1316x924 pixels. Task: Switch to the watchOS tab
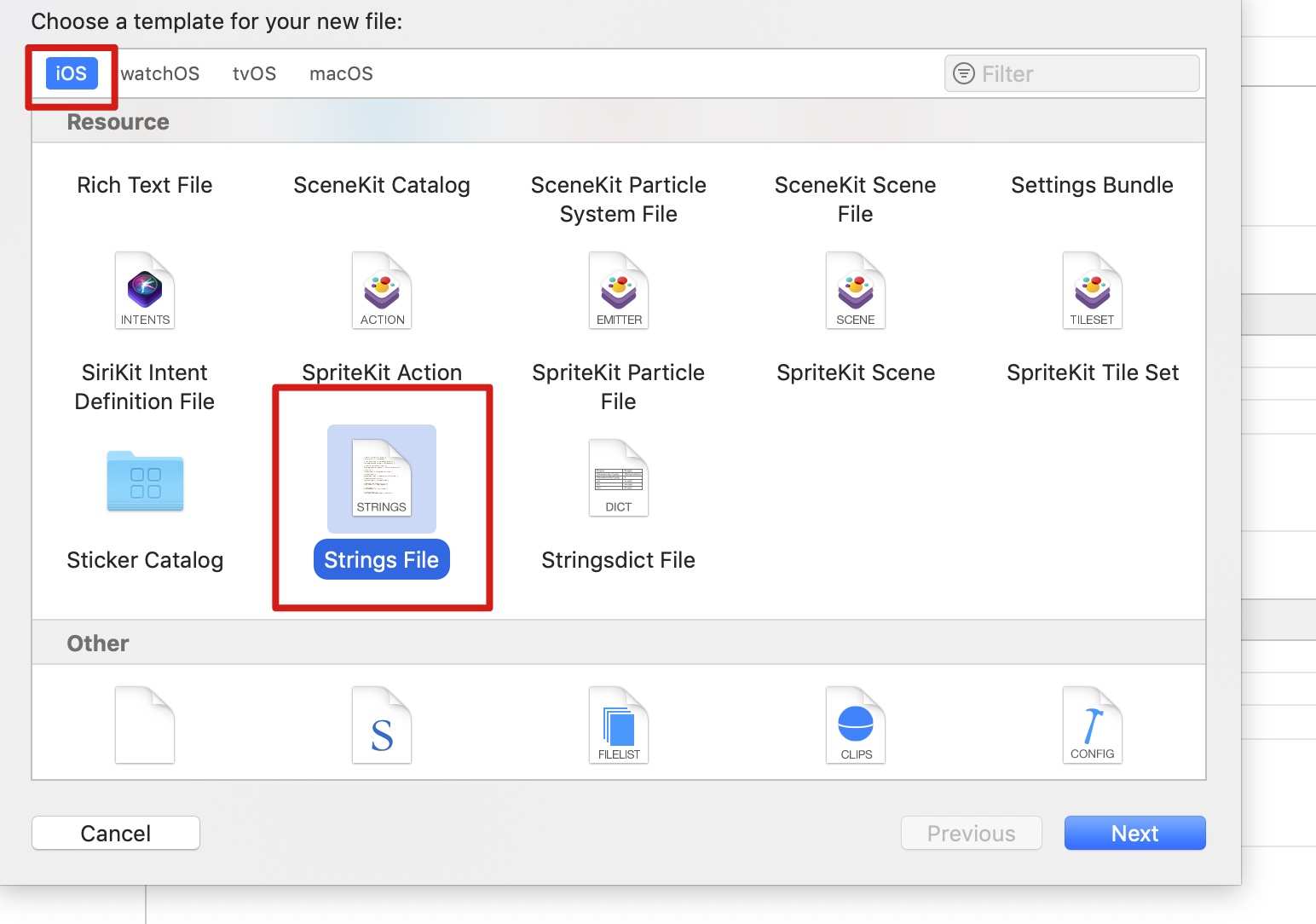point(160,74)
